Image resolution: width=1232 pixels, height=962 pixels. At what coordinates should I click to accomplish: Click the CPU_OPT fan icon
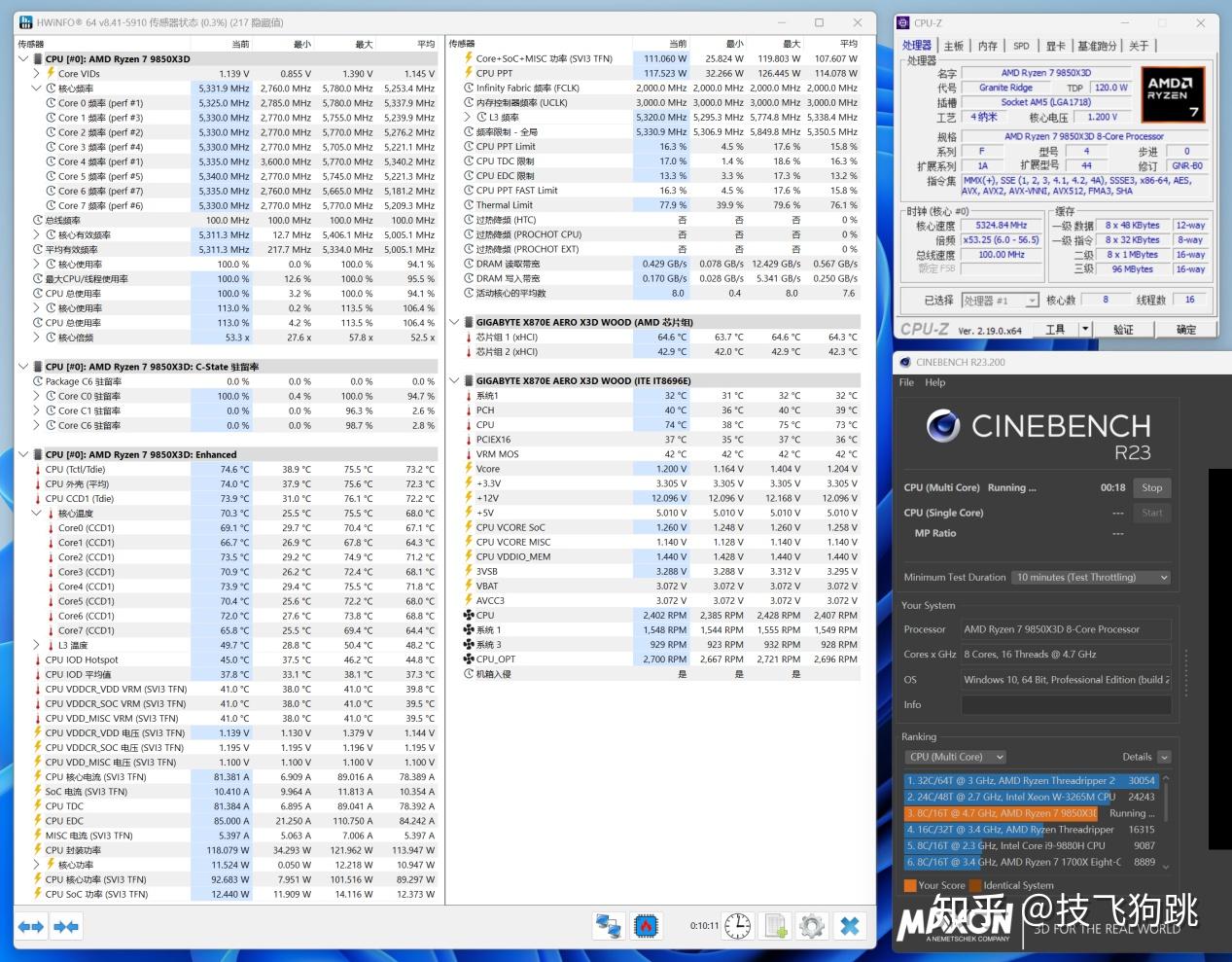(x=469, y=659)
